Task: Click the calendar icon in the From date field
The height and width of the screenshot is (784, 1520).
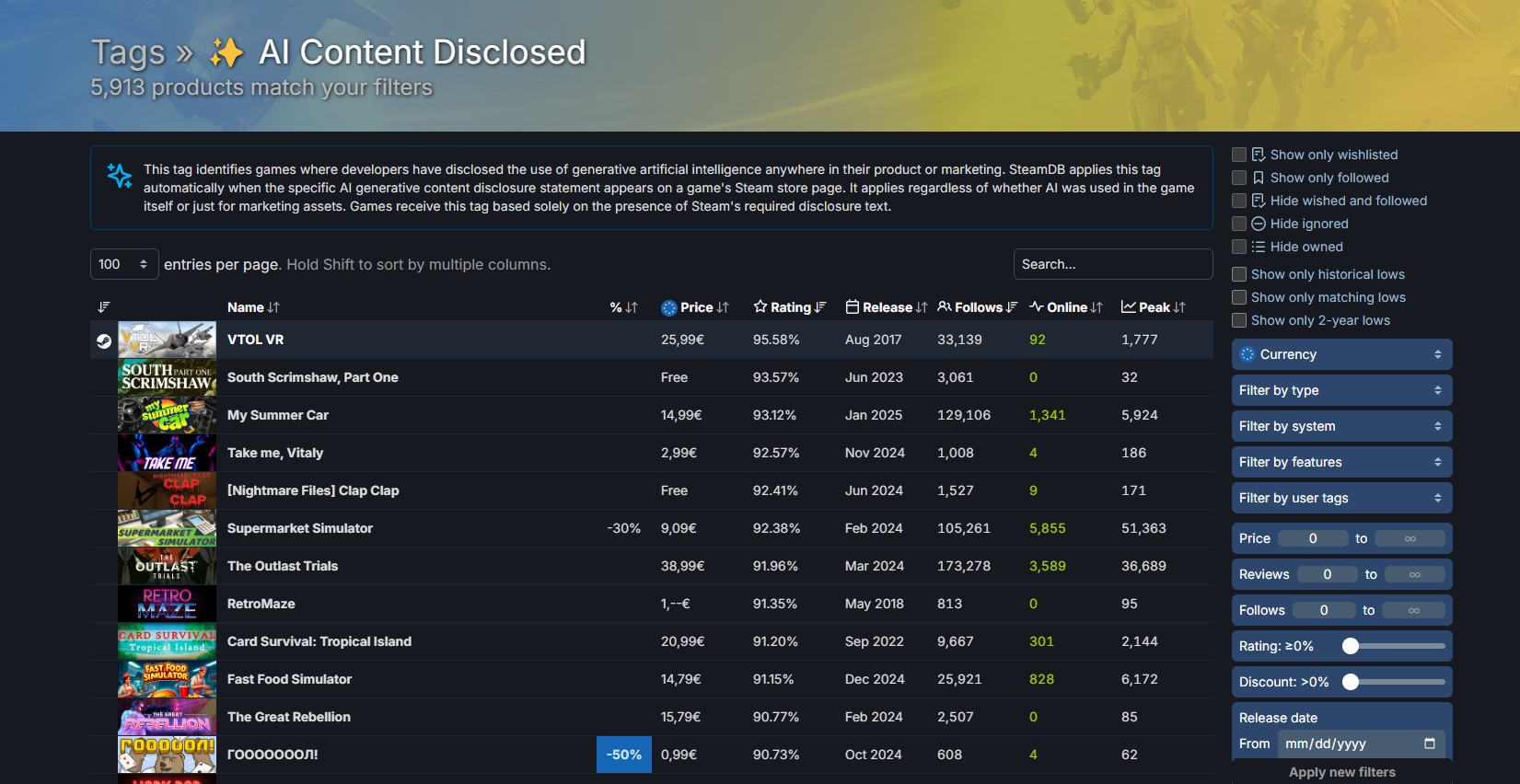Action: (x=1430, y=744)
